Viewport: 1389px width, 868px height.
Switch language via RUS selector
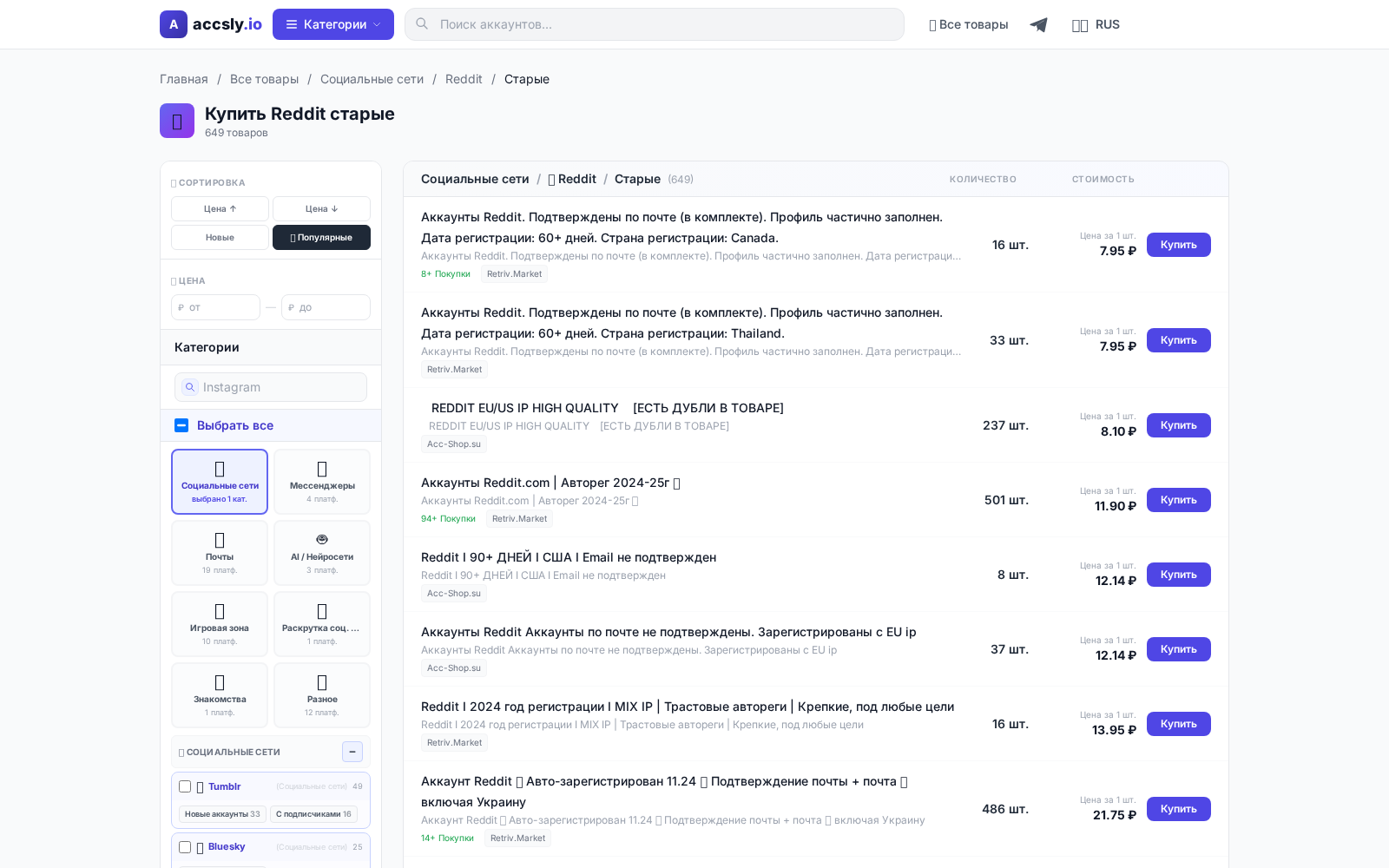click(1096, 25)
